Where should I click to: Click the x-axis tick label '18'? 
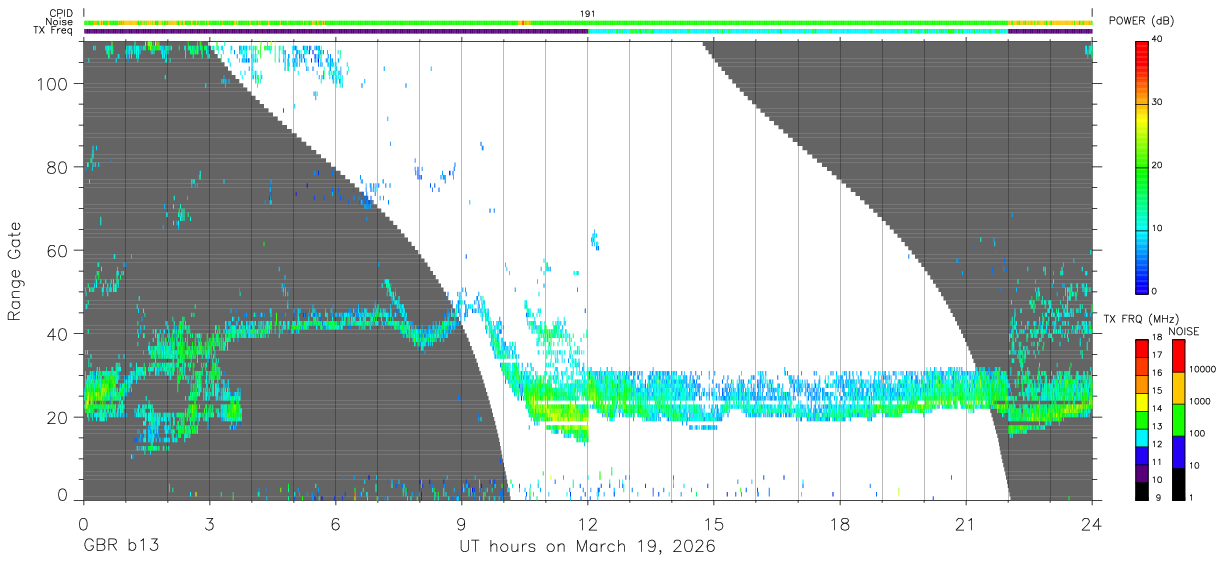coord(840,523)
